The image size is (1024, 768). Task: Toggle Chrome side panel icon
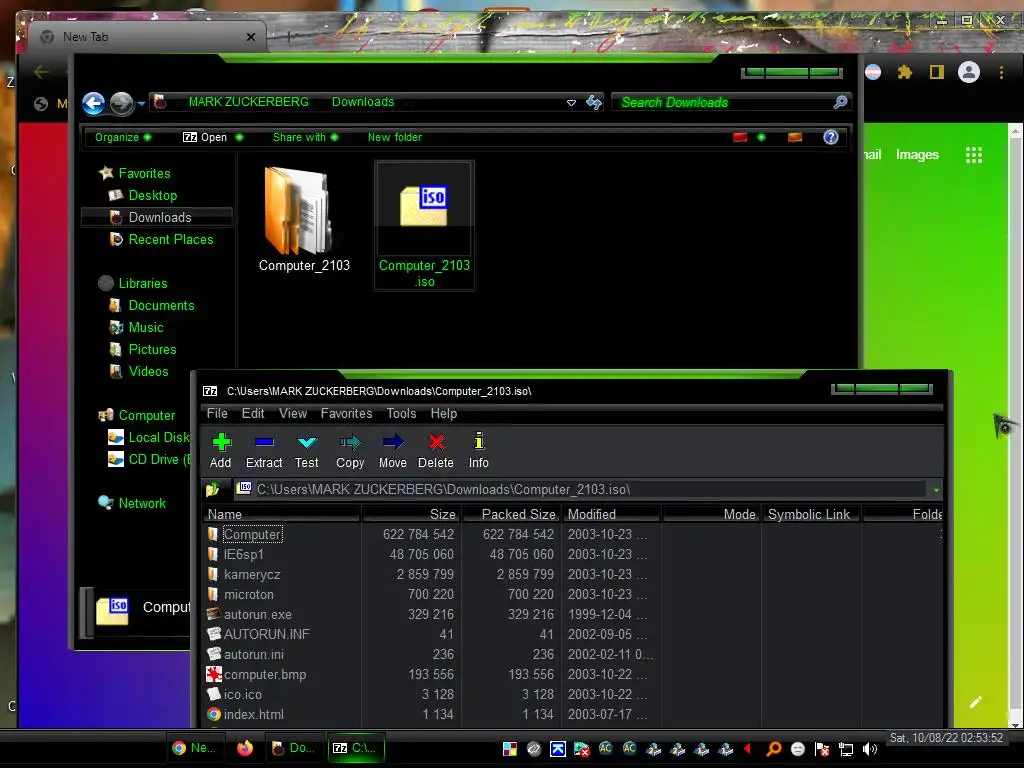(x=936, y=72)
